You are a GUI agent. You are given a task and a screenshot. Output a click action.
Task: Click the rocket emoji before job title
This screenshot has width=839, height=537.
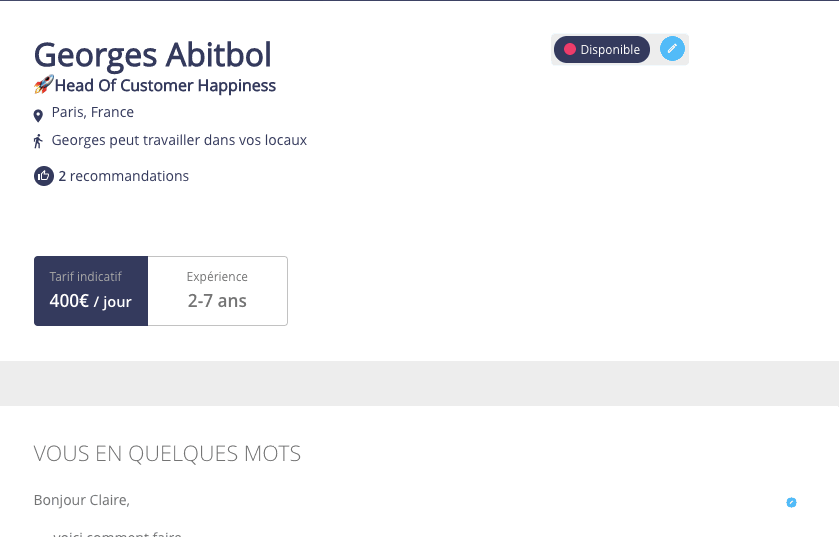click(44, 85)
